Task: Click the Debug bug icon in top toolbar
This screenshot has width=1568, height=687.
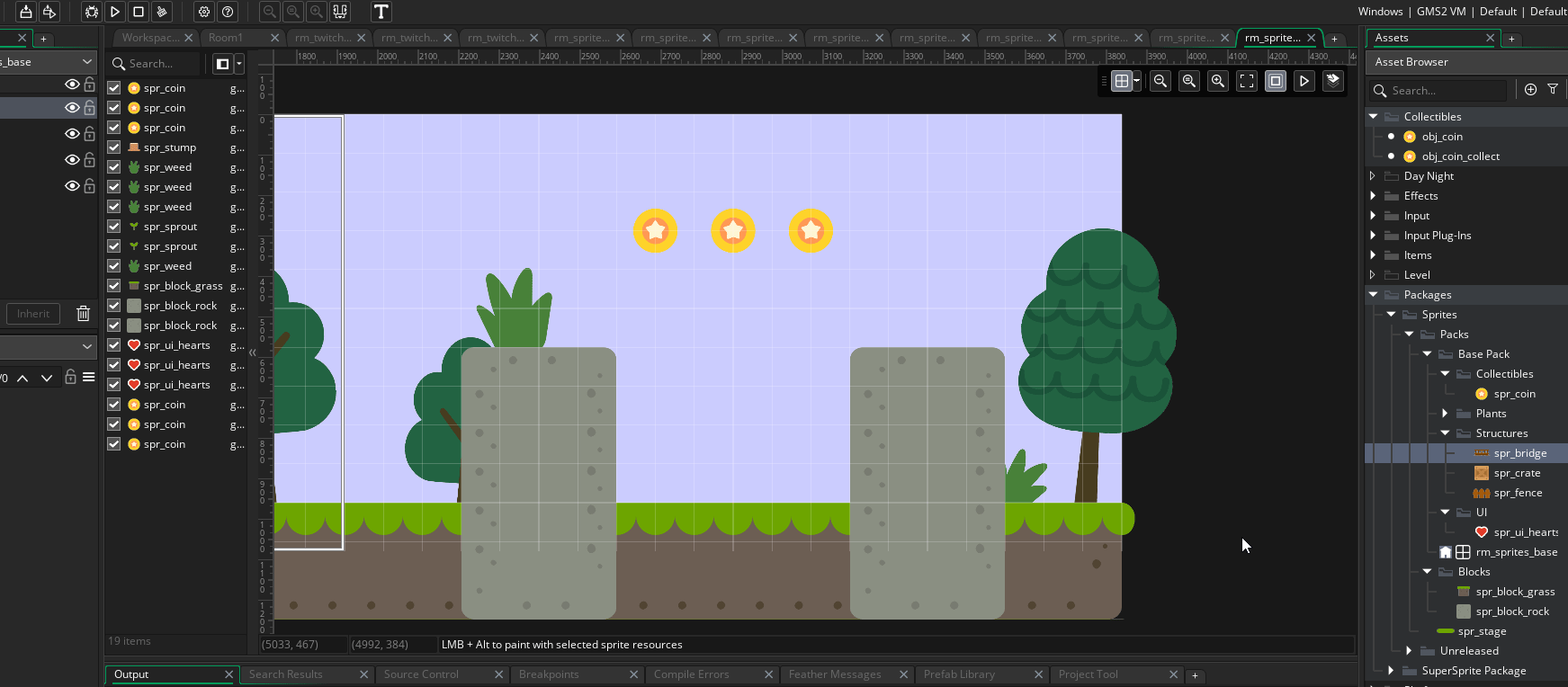Action: tap(91, 12)
